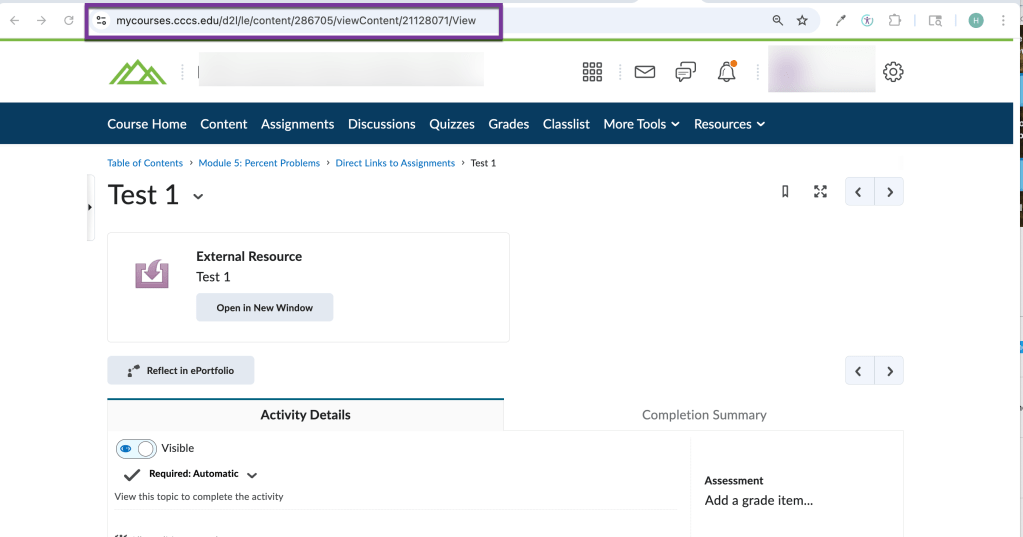Viewport: 1023px width, 537px height.
Task: Open the More Tools dropdown menu
Action: coord(641,124)
